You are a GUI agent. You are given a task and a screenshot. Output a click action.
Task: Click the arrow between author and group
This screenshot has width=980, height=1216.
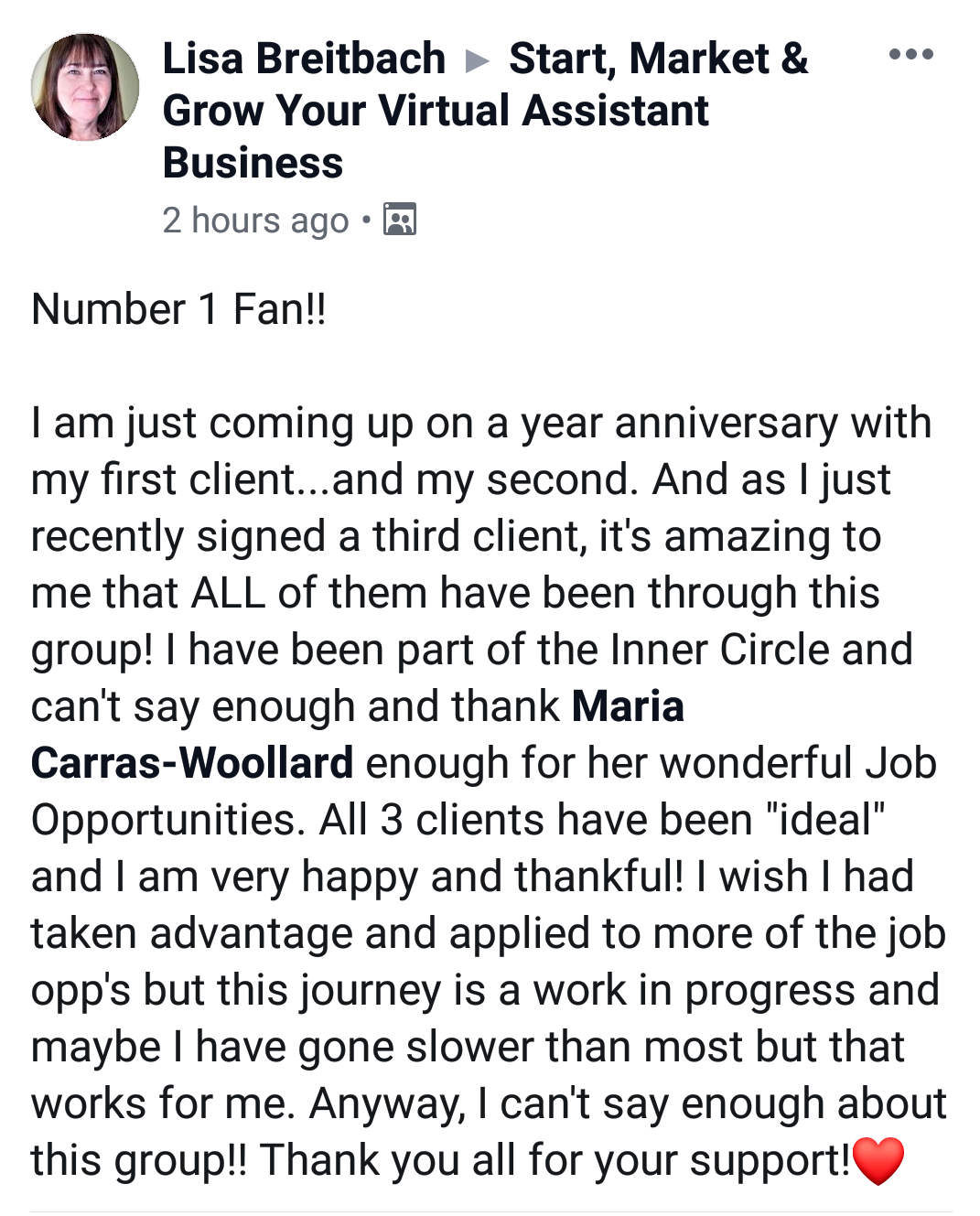(x=477, y=61)
